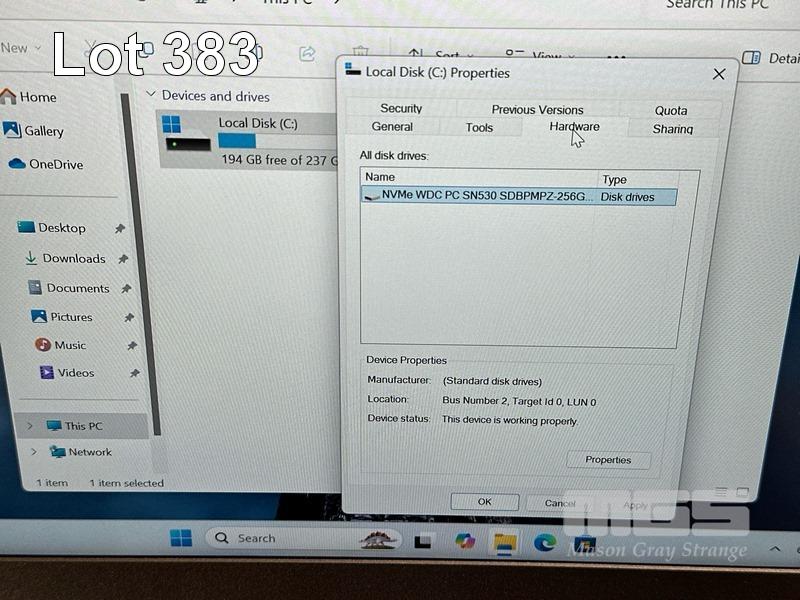Image resolution: width=800 pixels, height=600 pixels.
Task: Select OneDrive in the sidebar
Action: [x=55, y=164]
